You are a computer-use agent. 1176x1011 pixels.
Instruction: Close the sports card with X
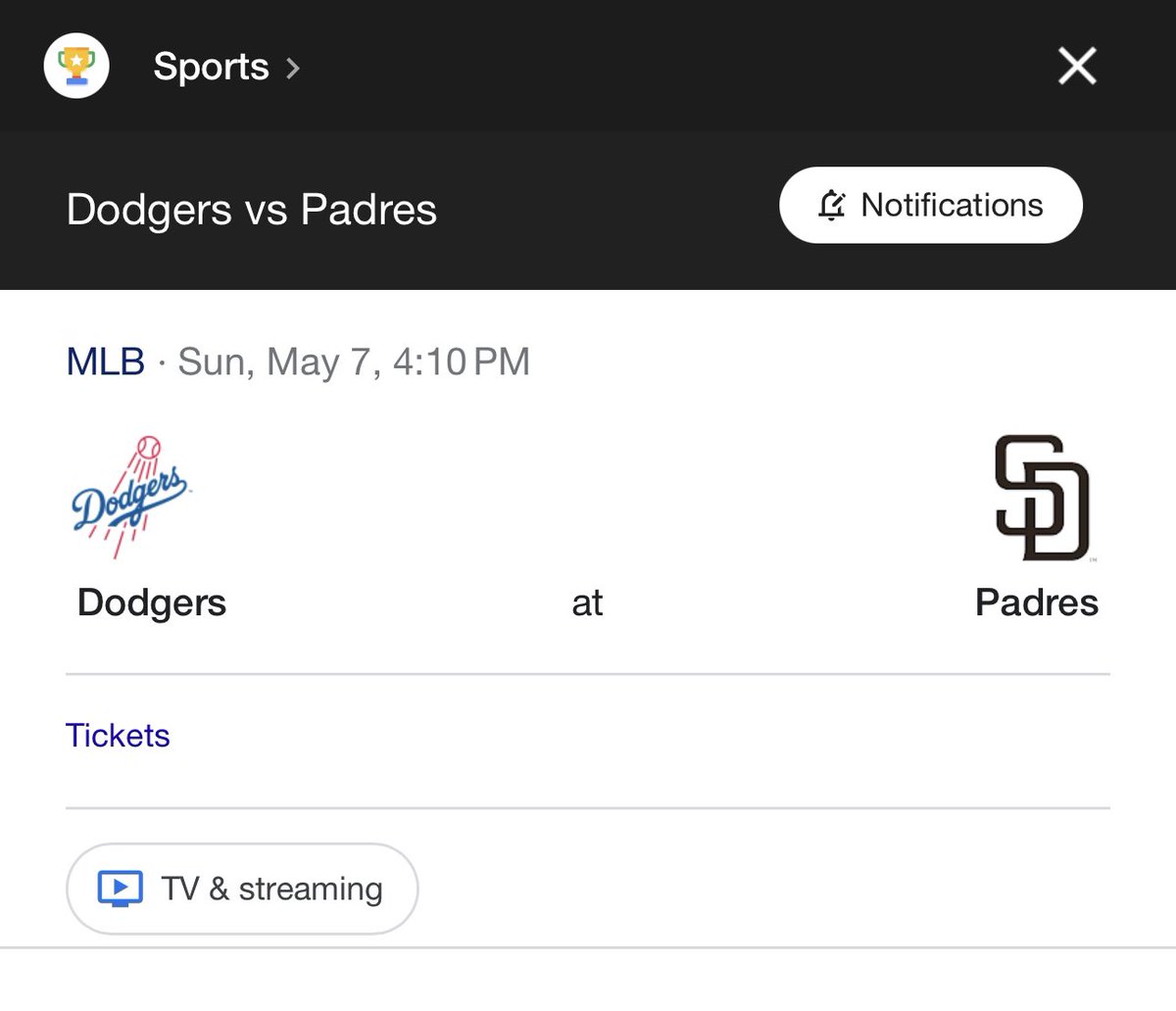tap(1077, 67)
